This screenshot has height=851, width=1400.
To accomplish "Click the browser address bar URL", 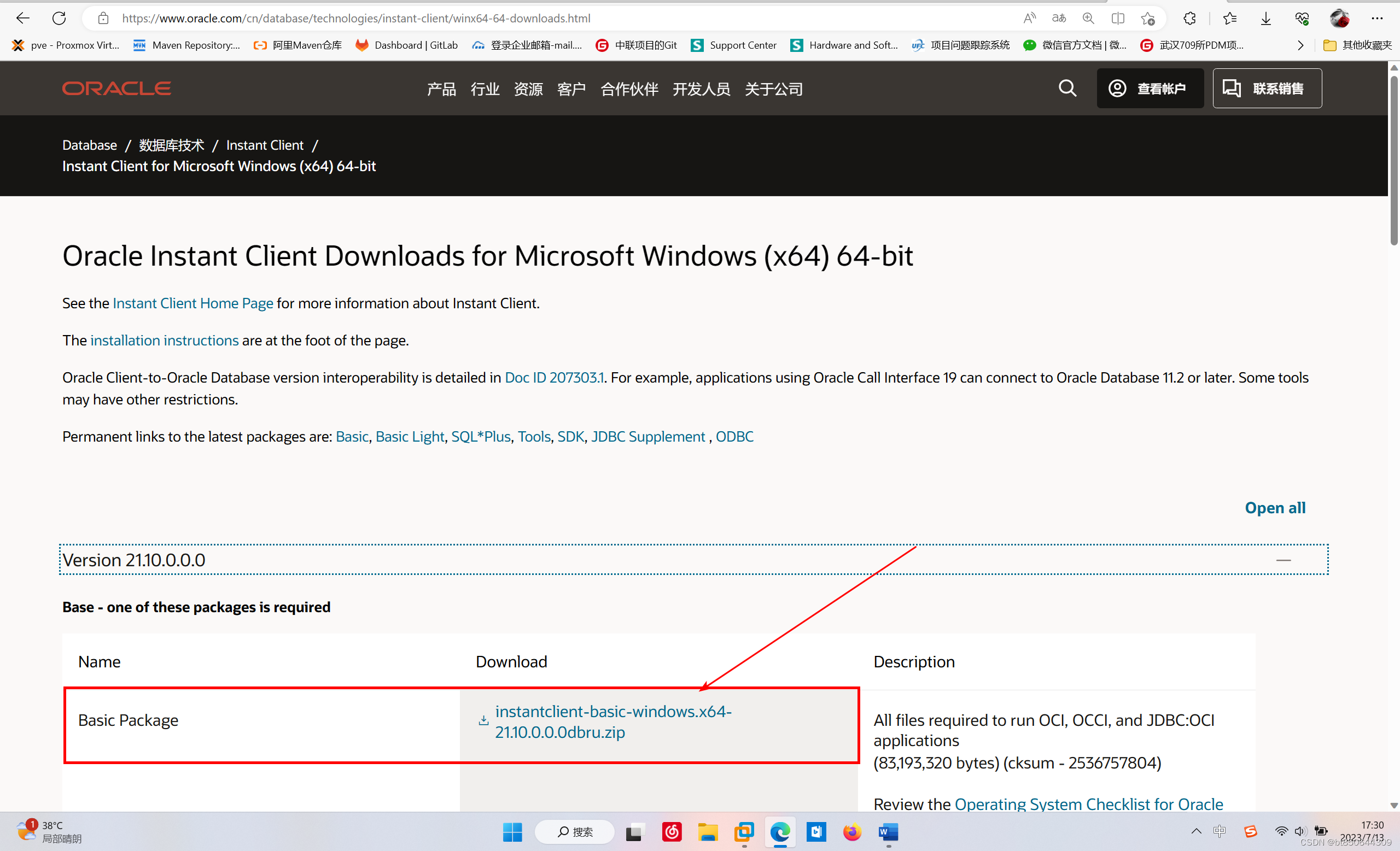I will coord(356,18).
